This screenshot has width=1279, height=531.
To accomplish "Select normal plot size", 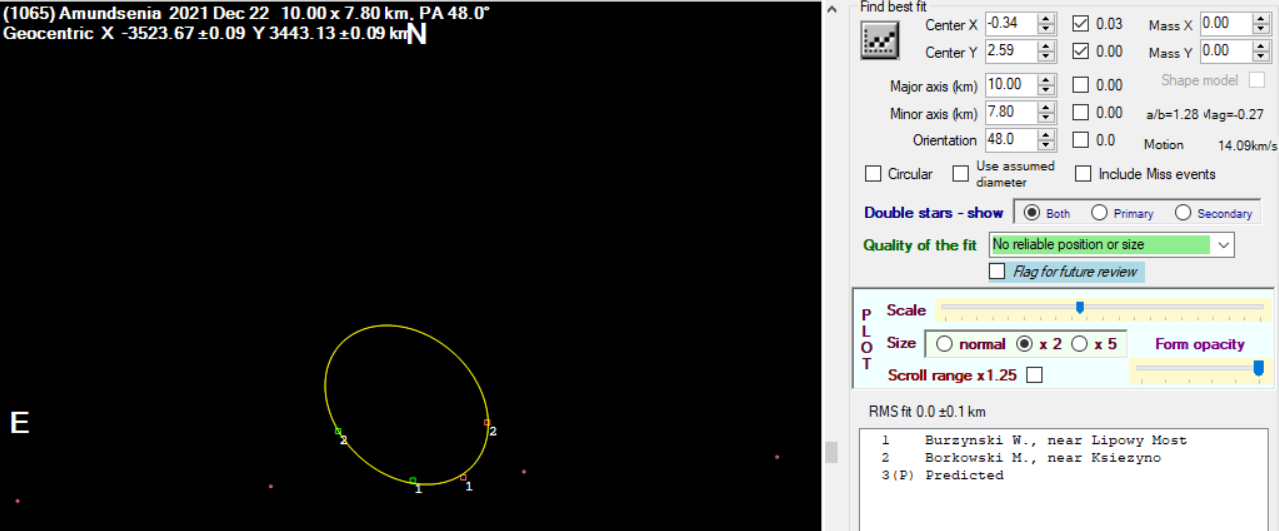I will (944, 344).
